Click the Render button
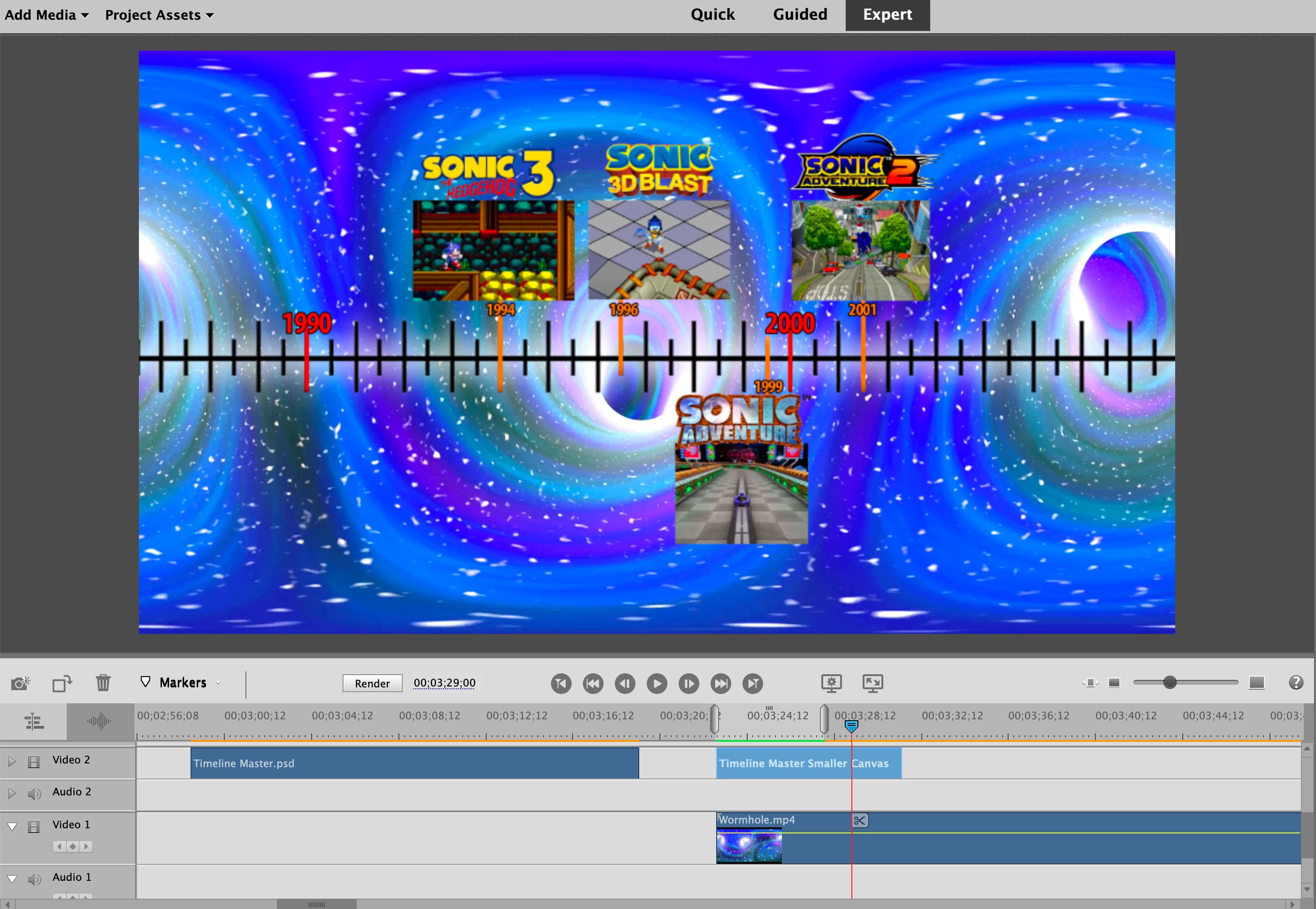 tap(372, 683)
